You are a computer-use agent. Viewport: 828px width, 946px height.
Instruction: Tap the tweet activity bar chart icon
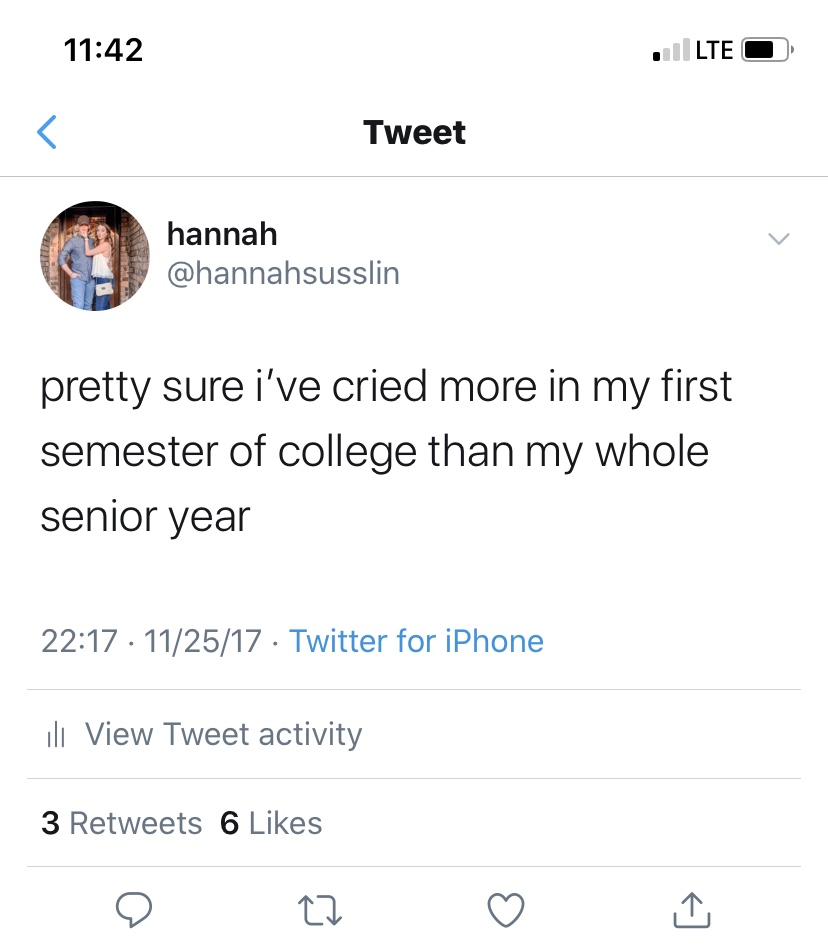pos(56,734)
